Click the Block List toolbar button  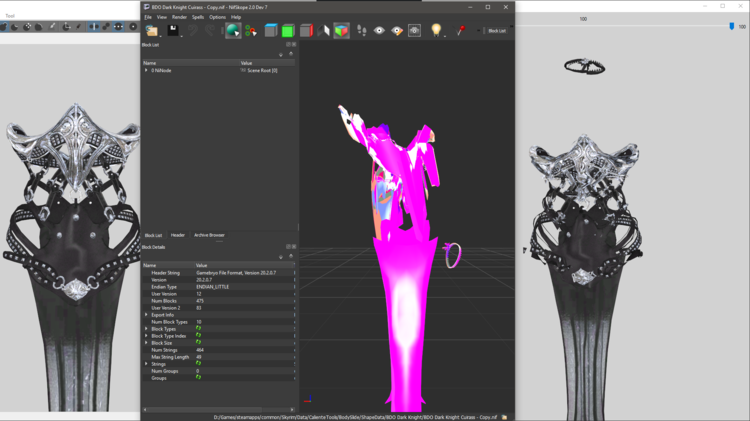coord(497,31)
